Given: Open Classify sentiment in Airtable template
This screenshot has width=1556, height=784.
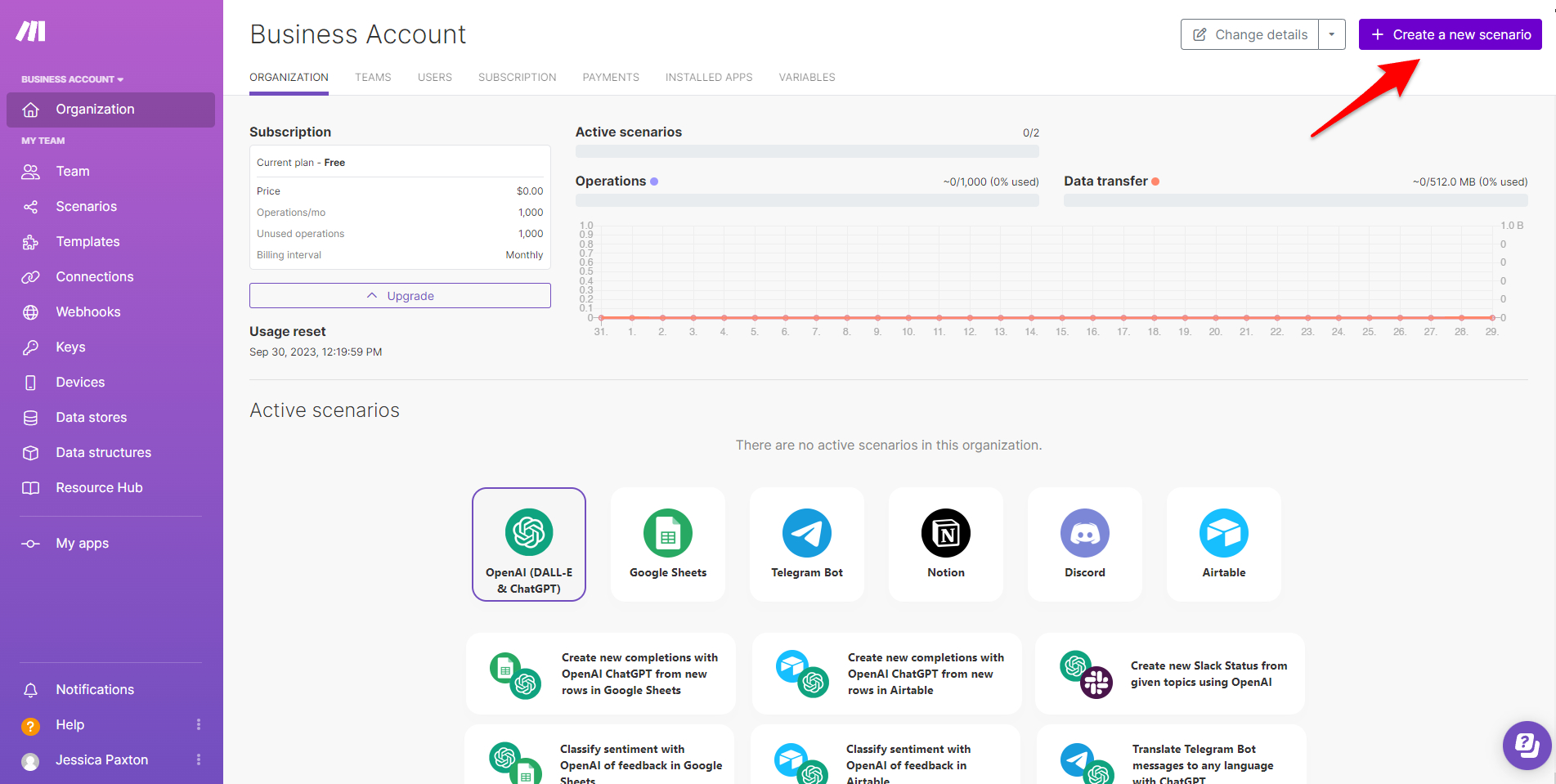Looking at the screenshot, I should pos(886,755).
